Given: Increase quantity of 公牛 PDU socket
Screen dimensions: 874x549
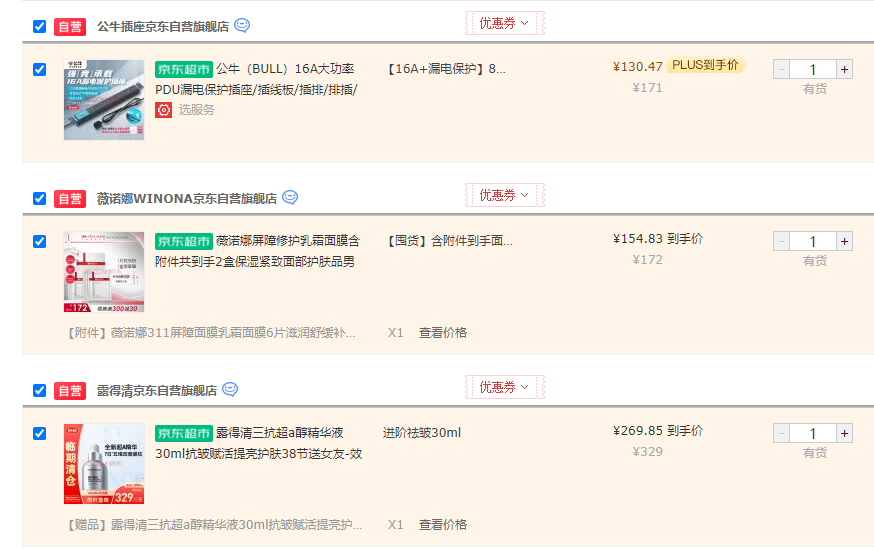Looking at the screenshot, I should point(844,70).
